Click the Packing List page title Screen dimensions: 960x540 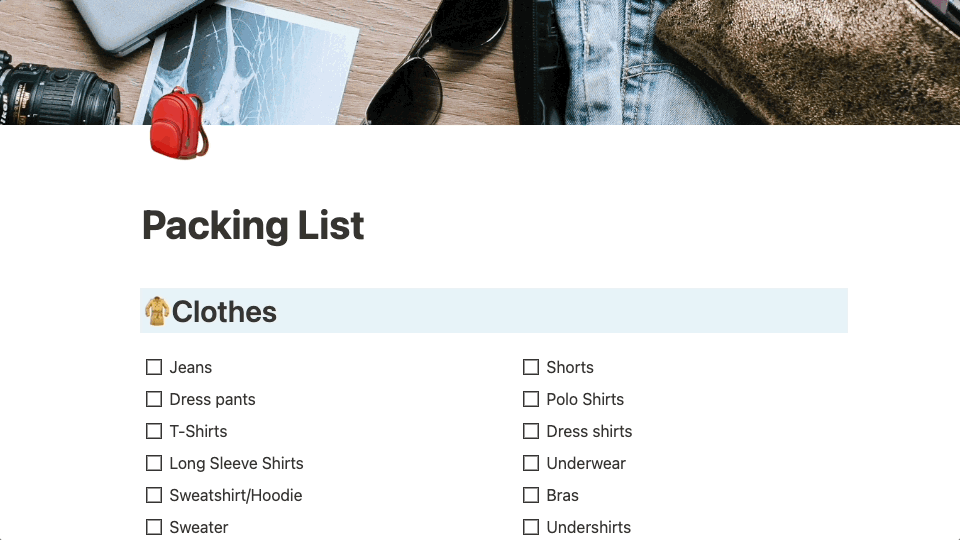click(x=253, y=226)
